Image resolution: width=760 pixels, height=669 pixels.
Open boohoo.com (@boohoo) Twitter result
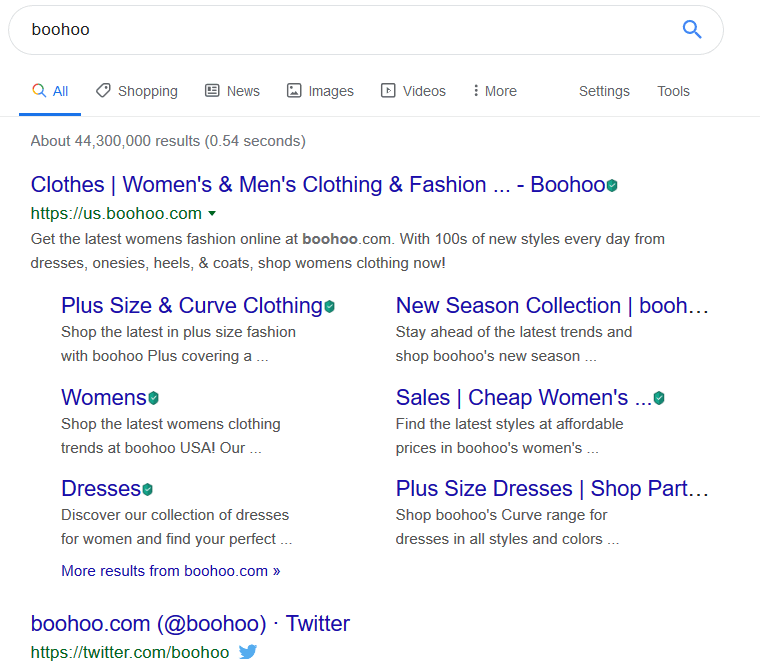click(x=190, y=623)
